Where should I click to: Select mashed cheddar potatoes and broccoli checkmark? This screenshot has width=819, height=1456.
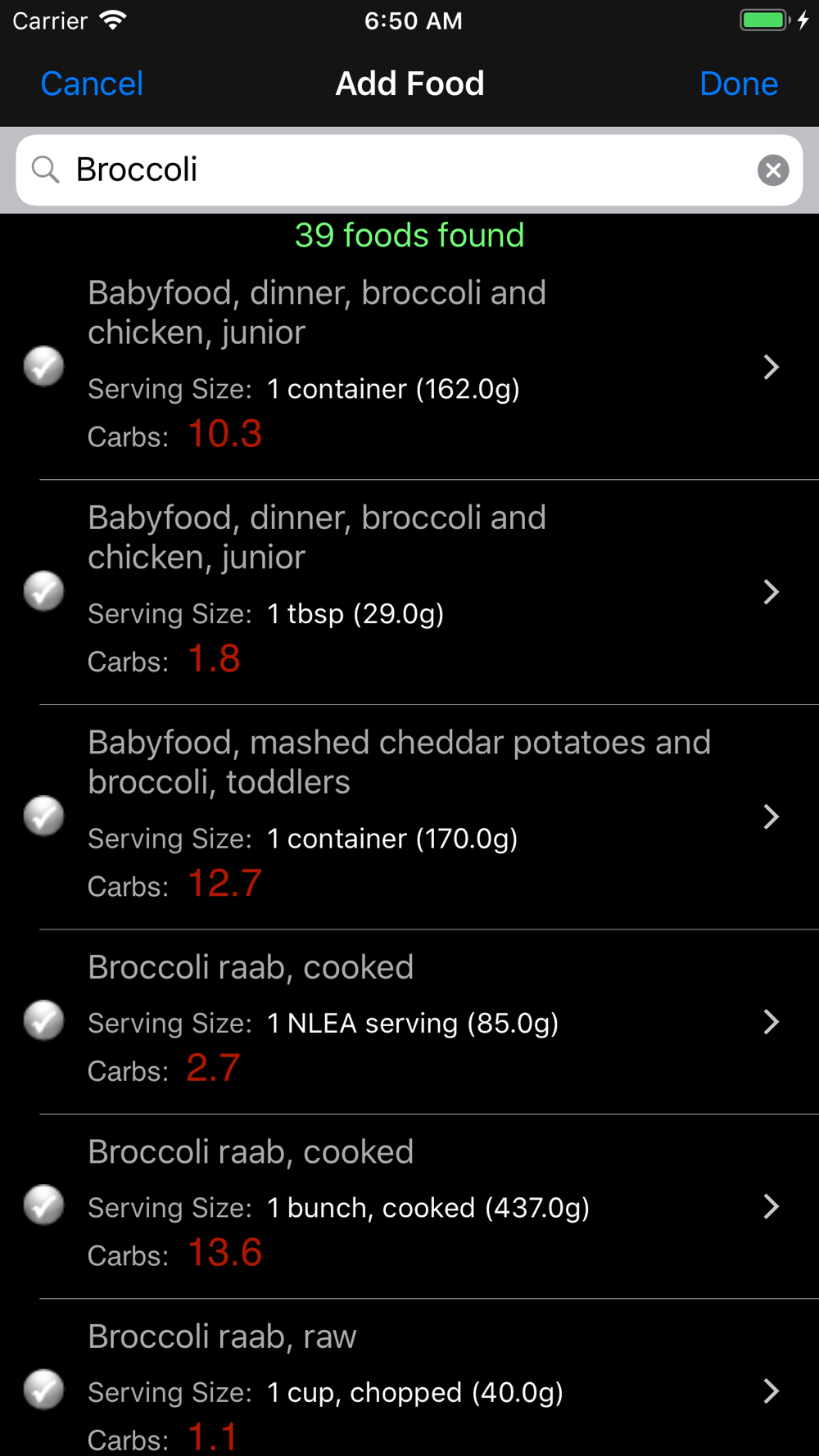tap(44, 816)
